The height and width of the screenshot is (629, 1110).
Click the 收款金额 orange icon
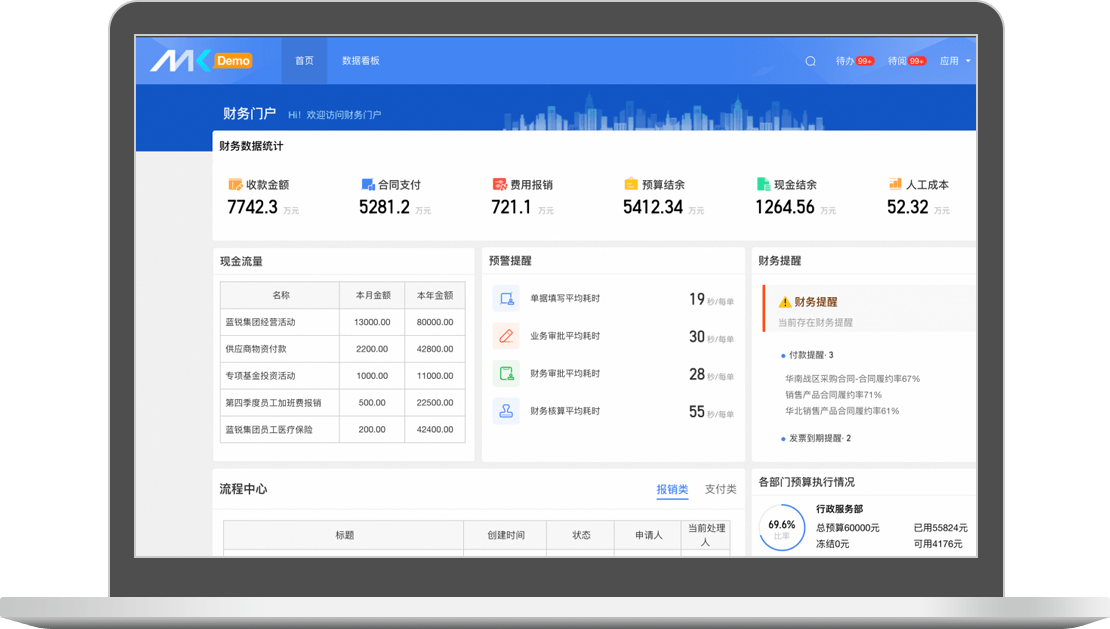pyautogui.click(x=235, y=185)
